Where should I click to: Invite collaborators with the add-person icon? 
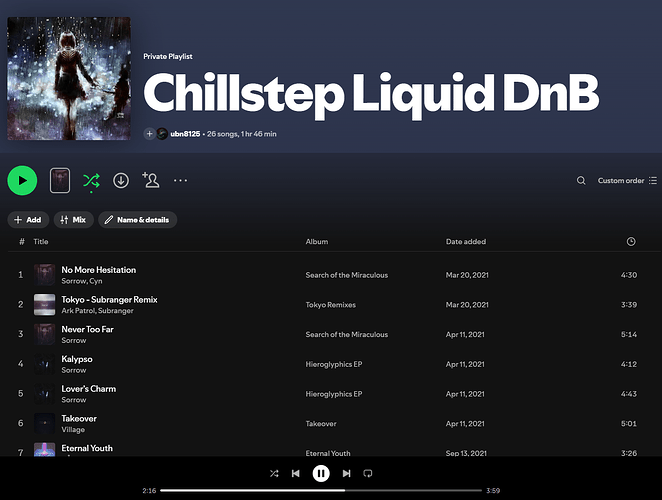pyautogui.click(x=151, y=180)
